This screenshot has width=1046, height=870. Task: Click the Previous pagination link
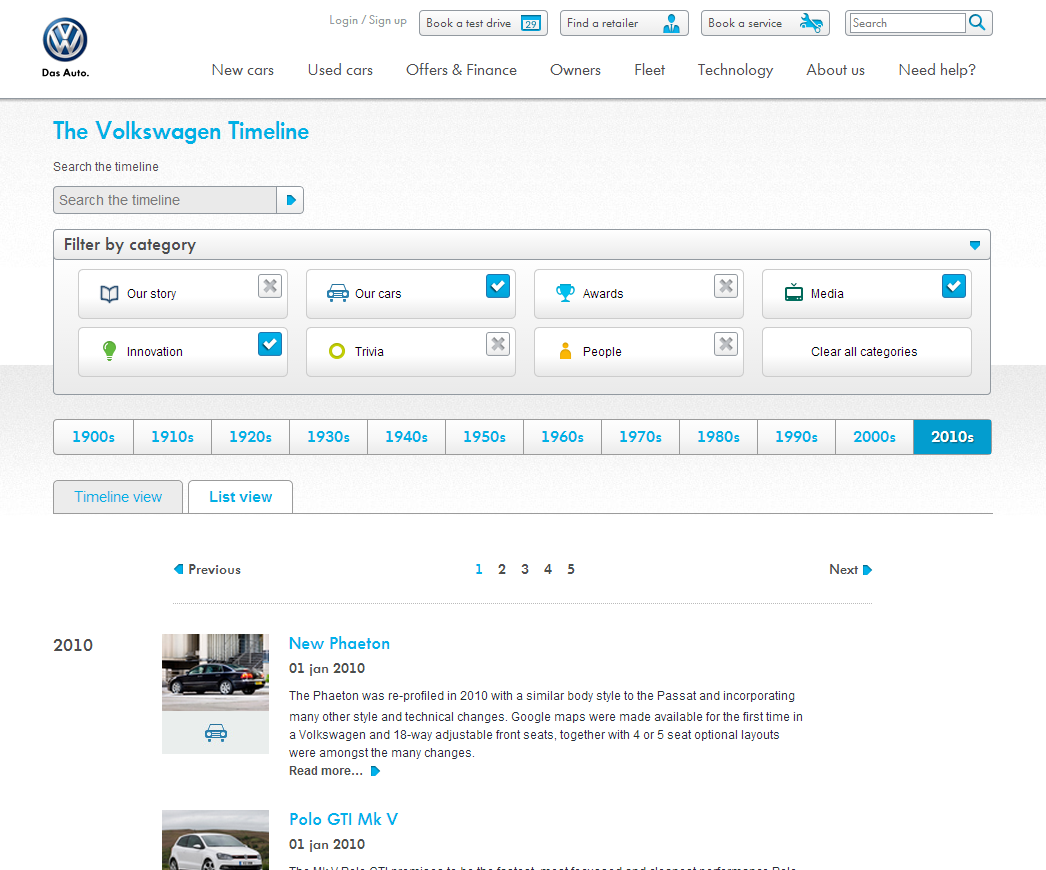(207, 570)
